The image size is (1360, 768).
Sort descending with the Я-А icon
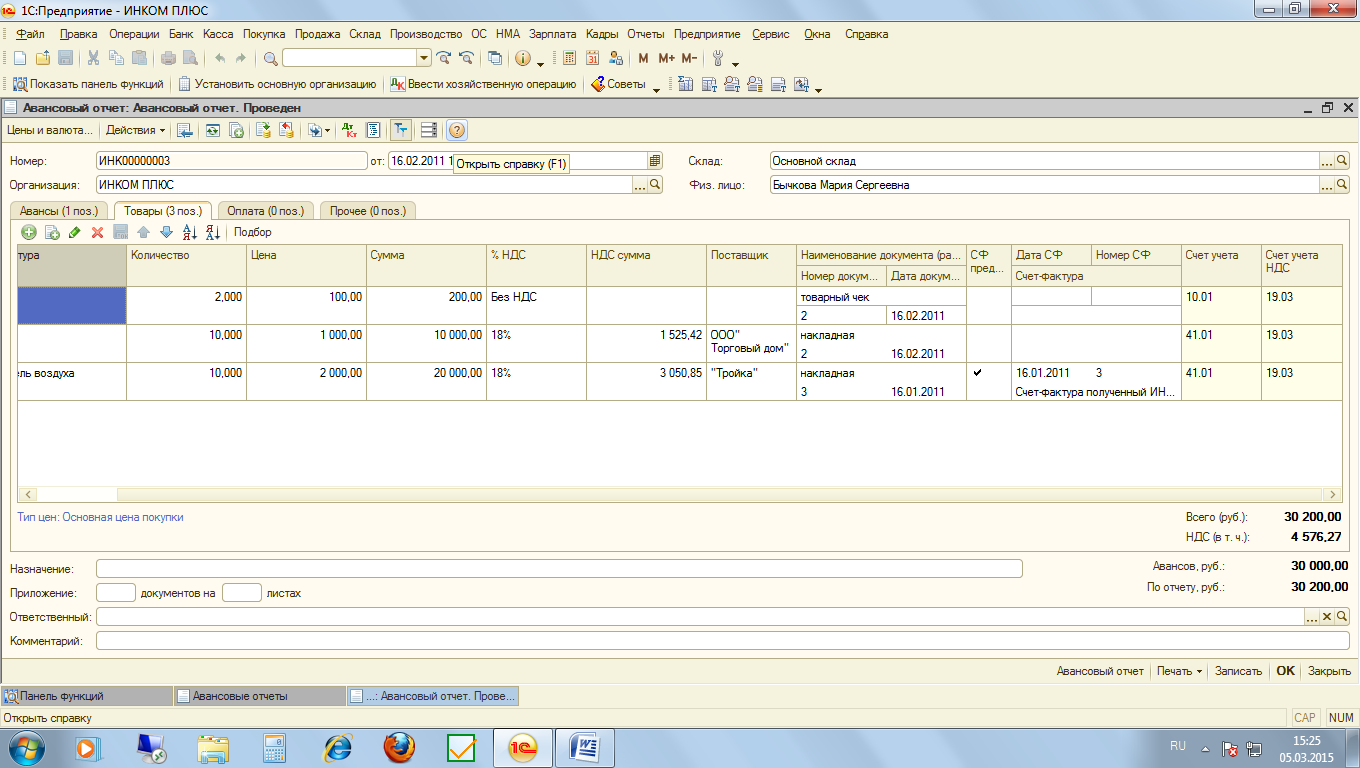212,232
